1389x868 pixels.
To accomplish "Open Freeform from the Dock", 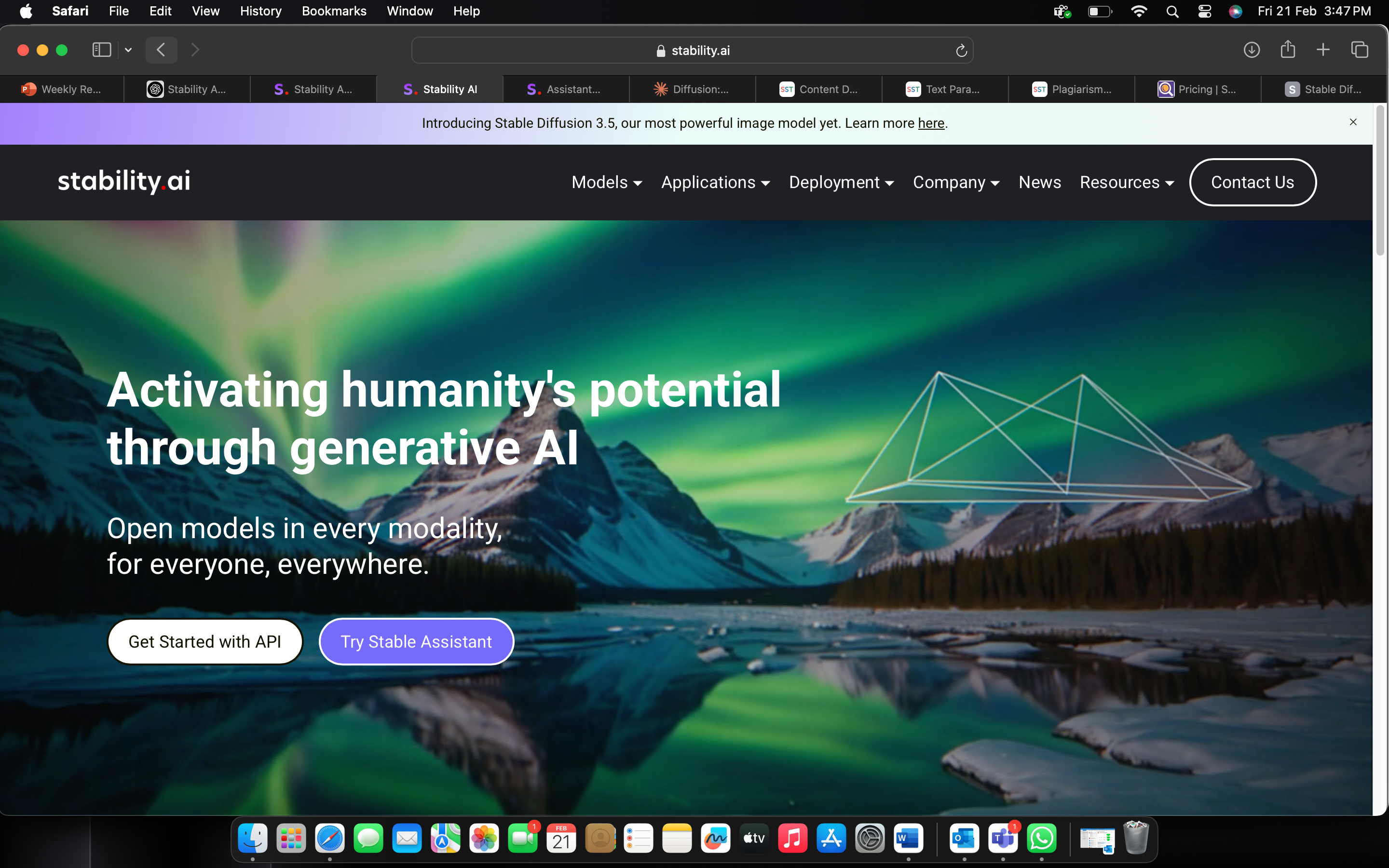I will tap(716, 839).
